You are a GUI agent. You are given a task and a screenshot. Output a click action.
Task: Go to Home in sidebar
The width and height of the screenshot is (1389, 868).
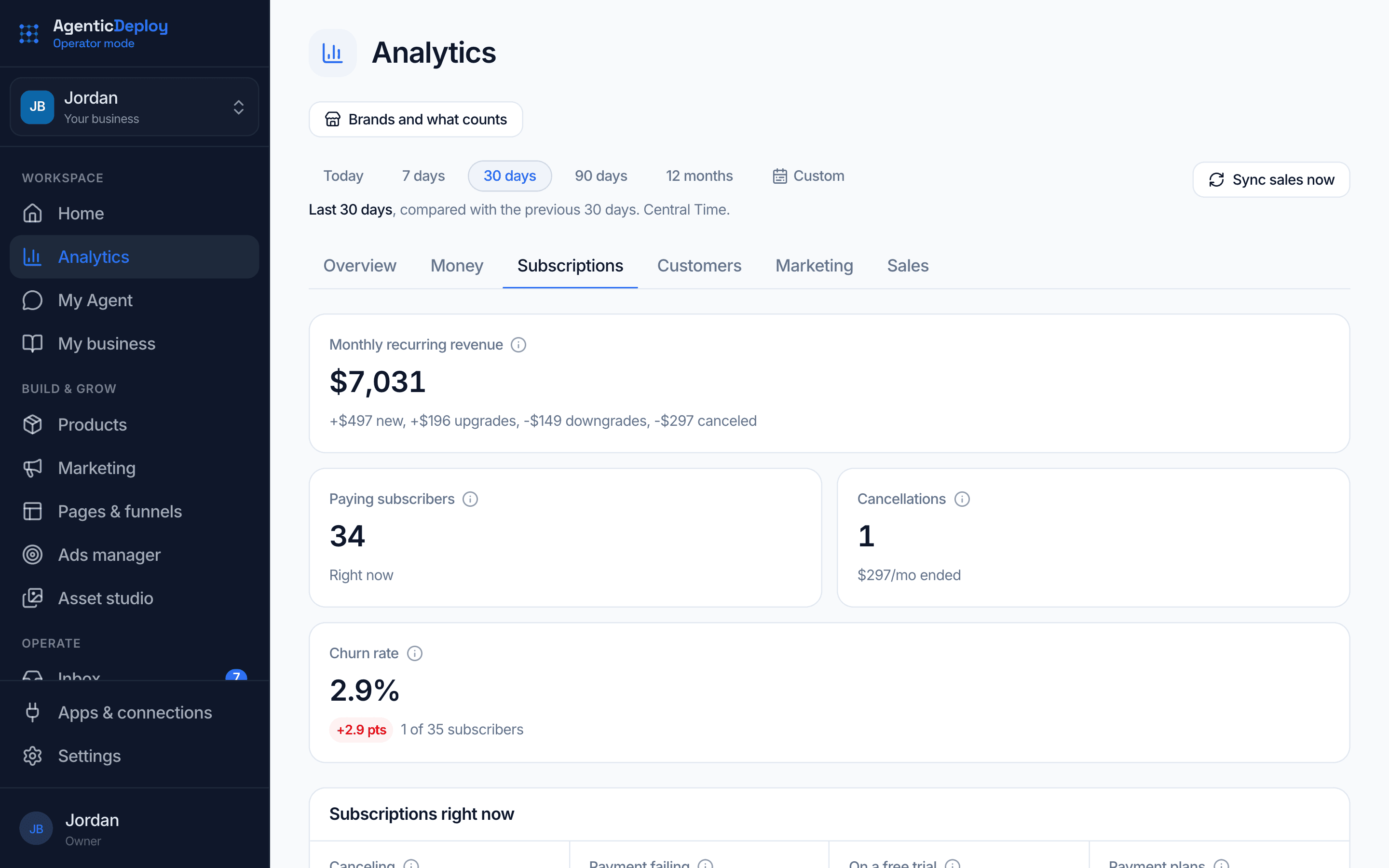(134, 214)
